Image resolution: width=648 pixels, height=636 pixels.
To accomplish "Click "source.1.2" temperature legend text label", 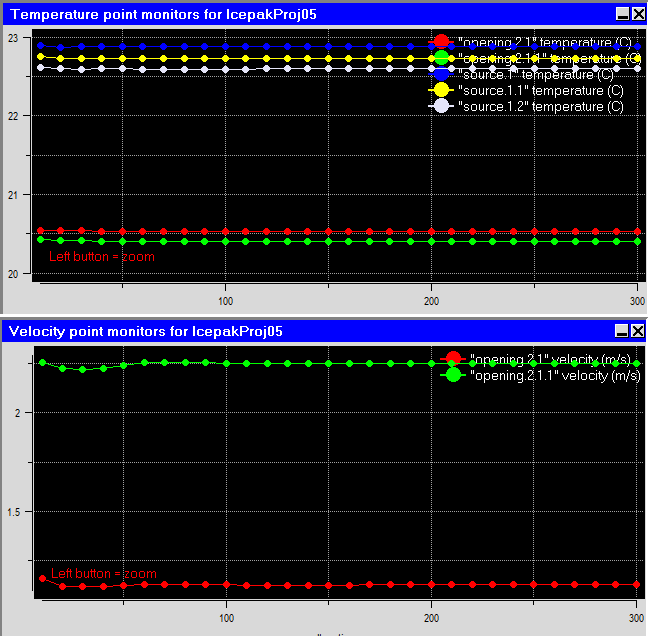I will tap(540, 106).
